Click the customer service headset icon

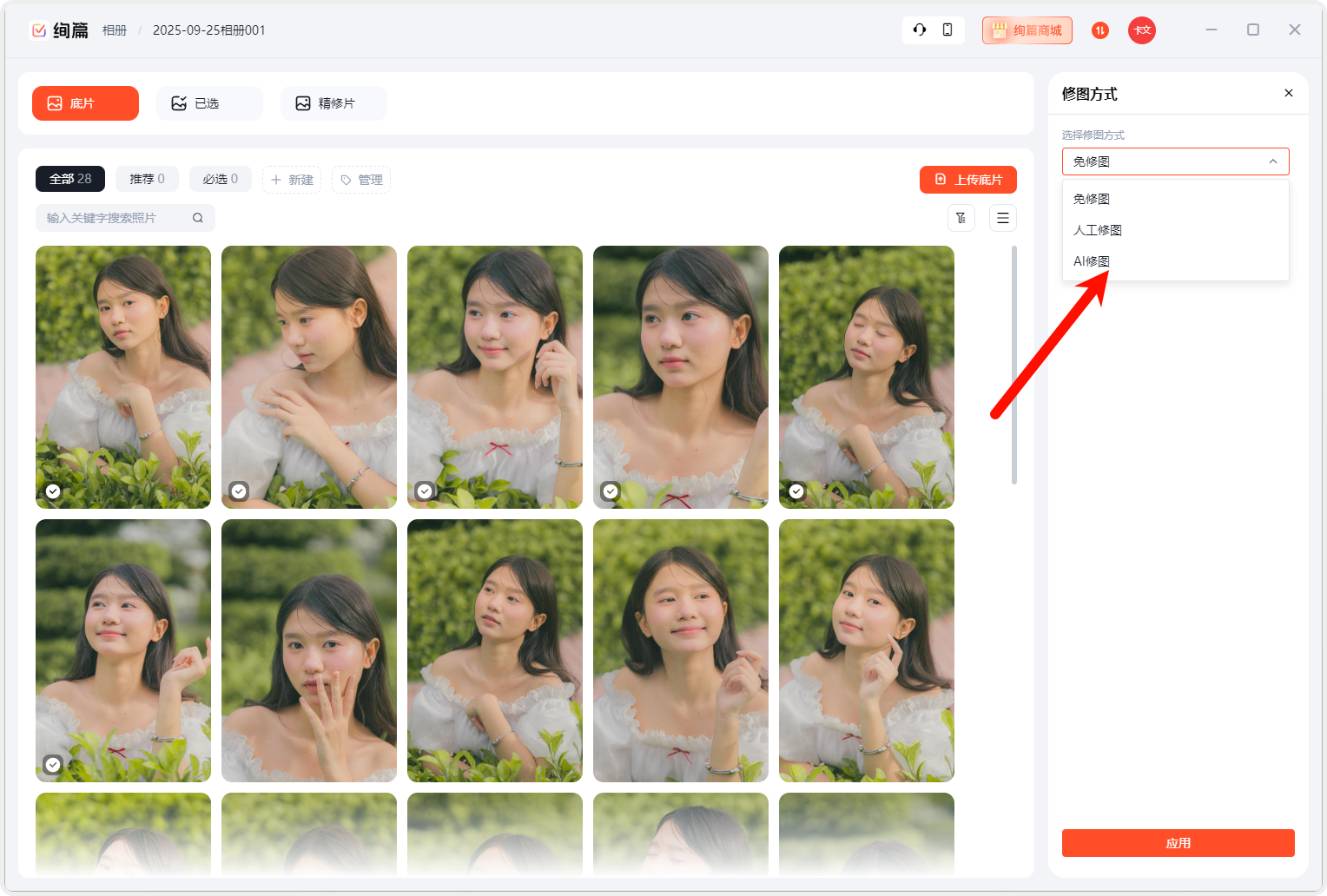pos(920,30)
